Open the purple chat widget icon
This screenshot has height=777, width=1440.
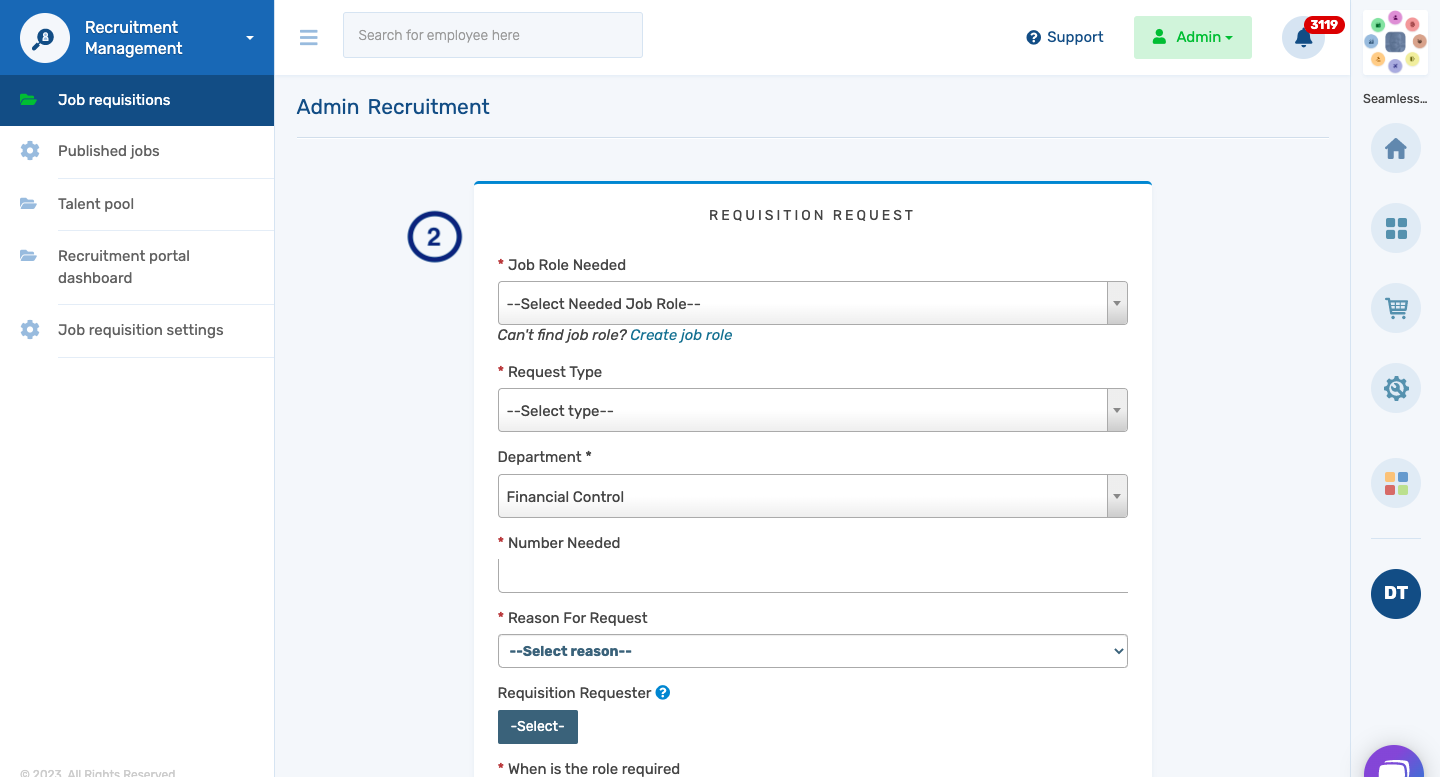(x=1395, y=763)
